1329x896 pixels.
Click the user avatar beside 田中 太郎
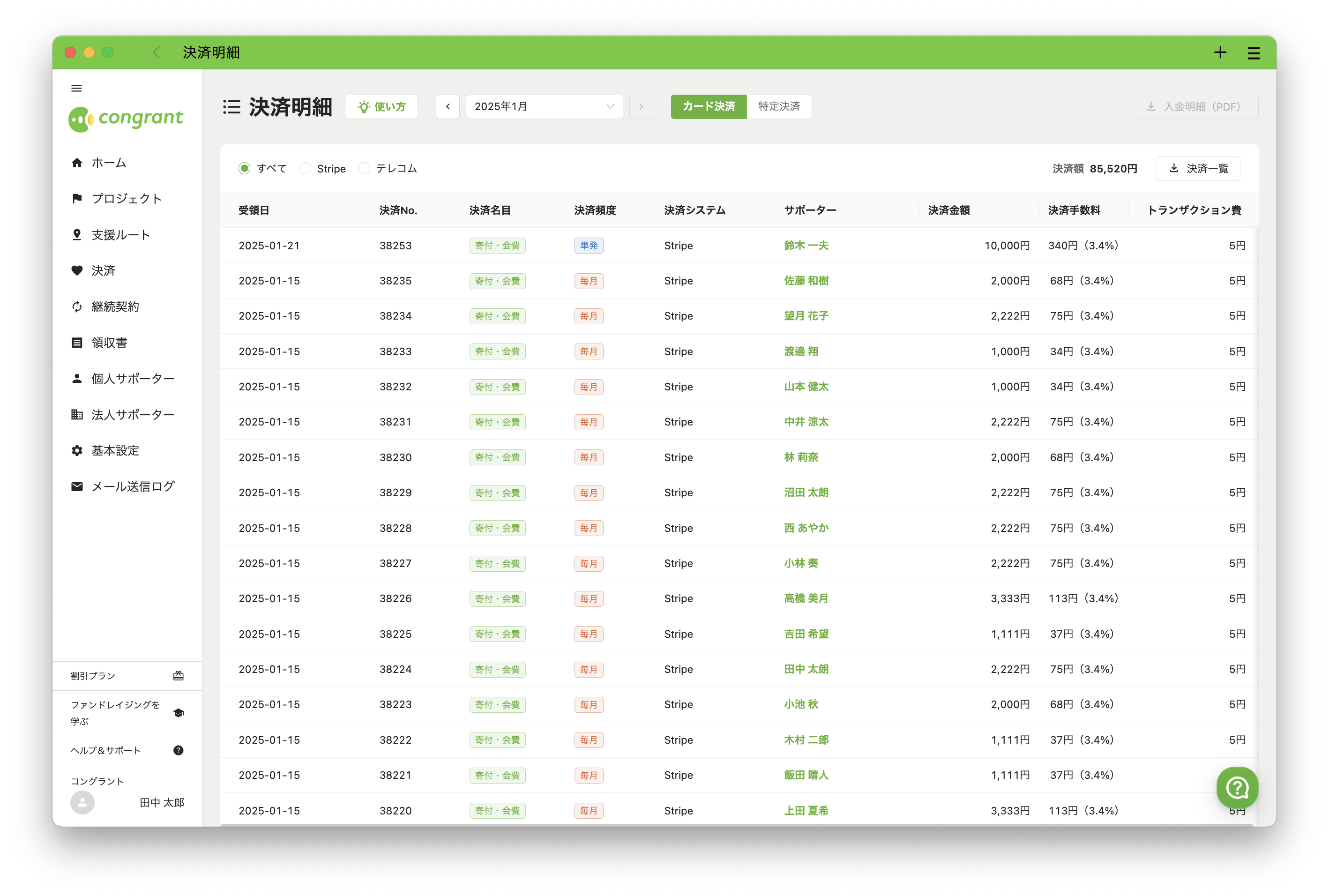pyautogui.click(x=82, y=802)
